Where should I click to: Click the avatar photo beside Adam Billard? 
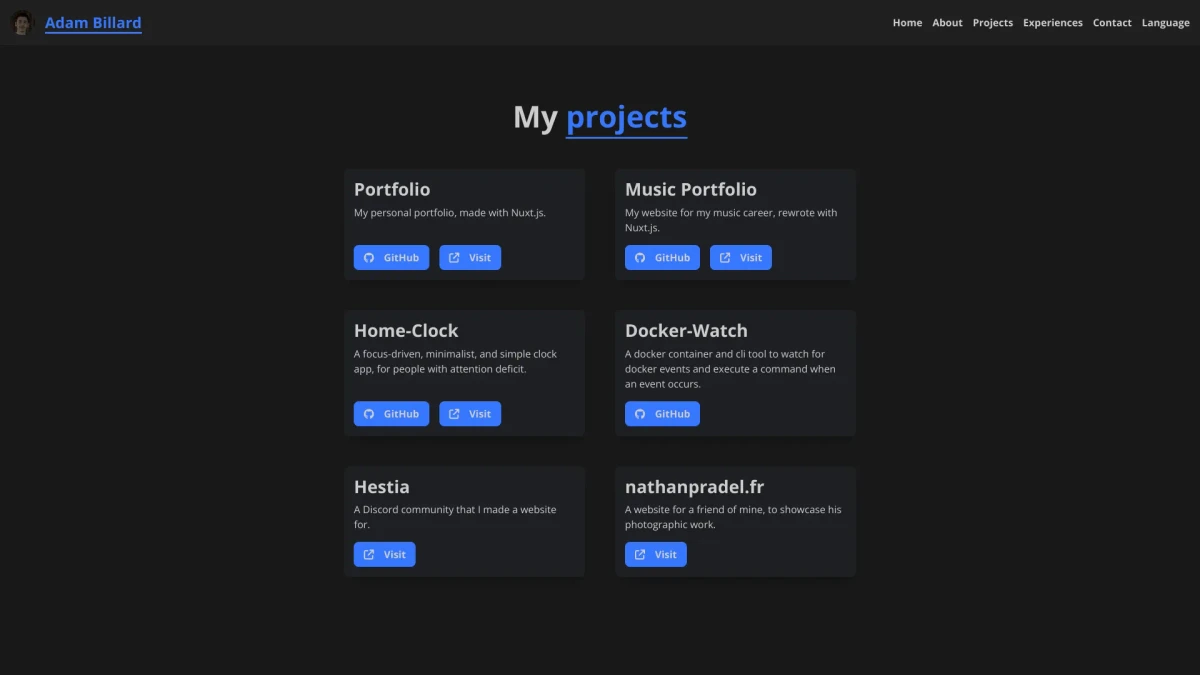coord(22,22)
